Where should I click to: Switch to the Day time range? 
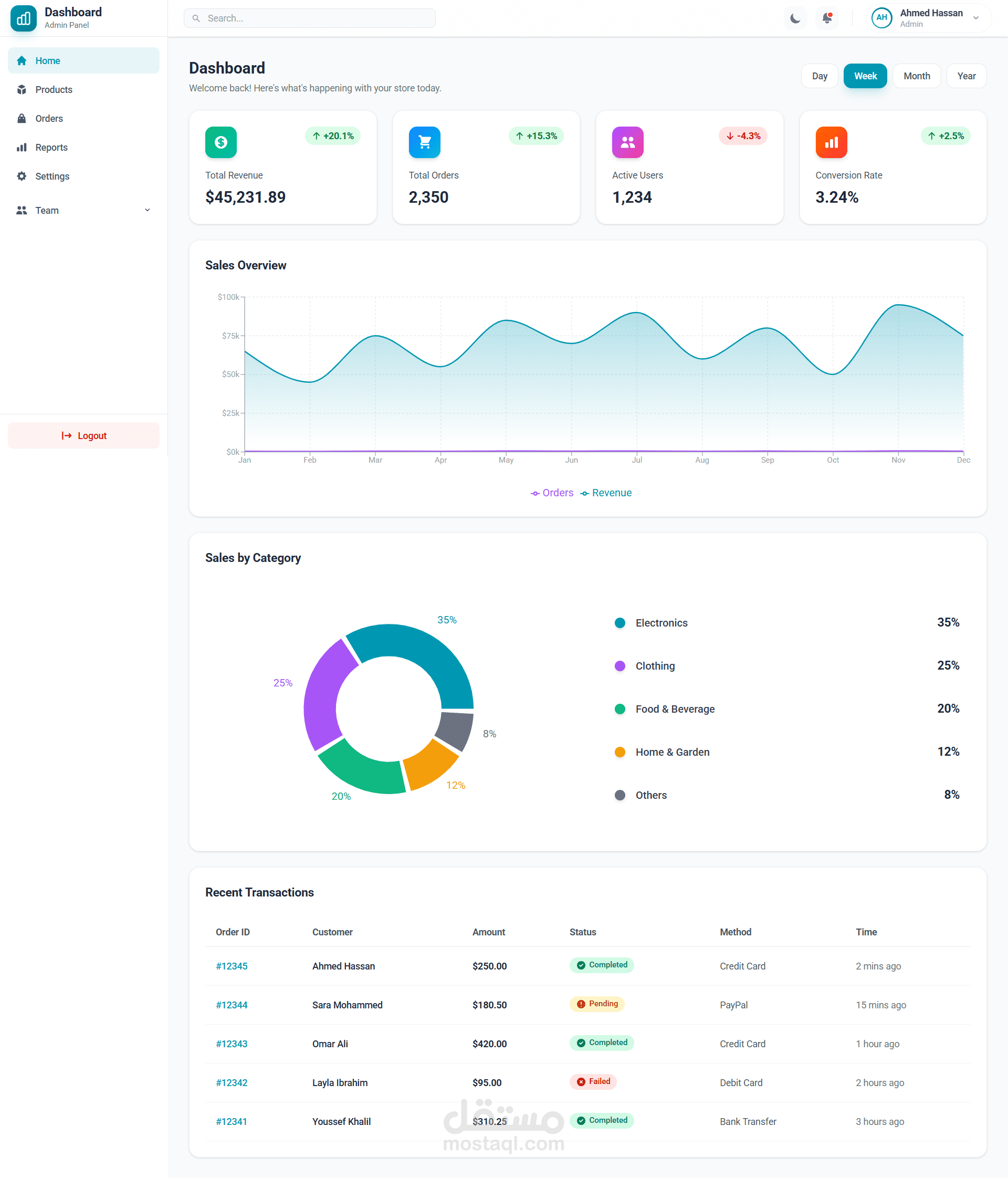[819, 76]
